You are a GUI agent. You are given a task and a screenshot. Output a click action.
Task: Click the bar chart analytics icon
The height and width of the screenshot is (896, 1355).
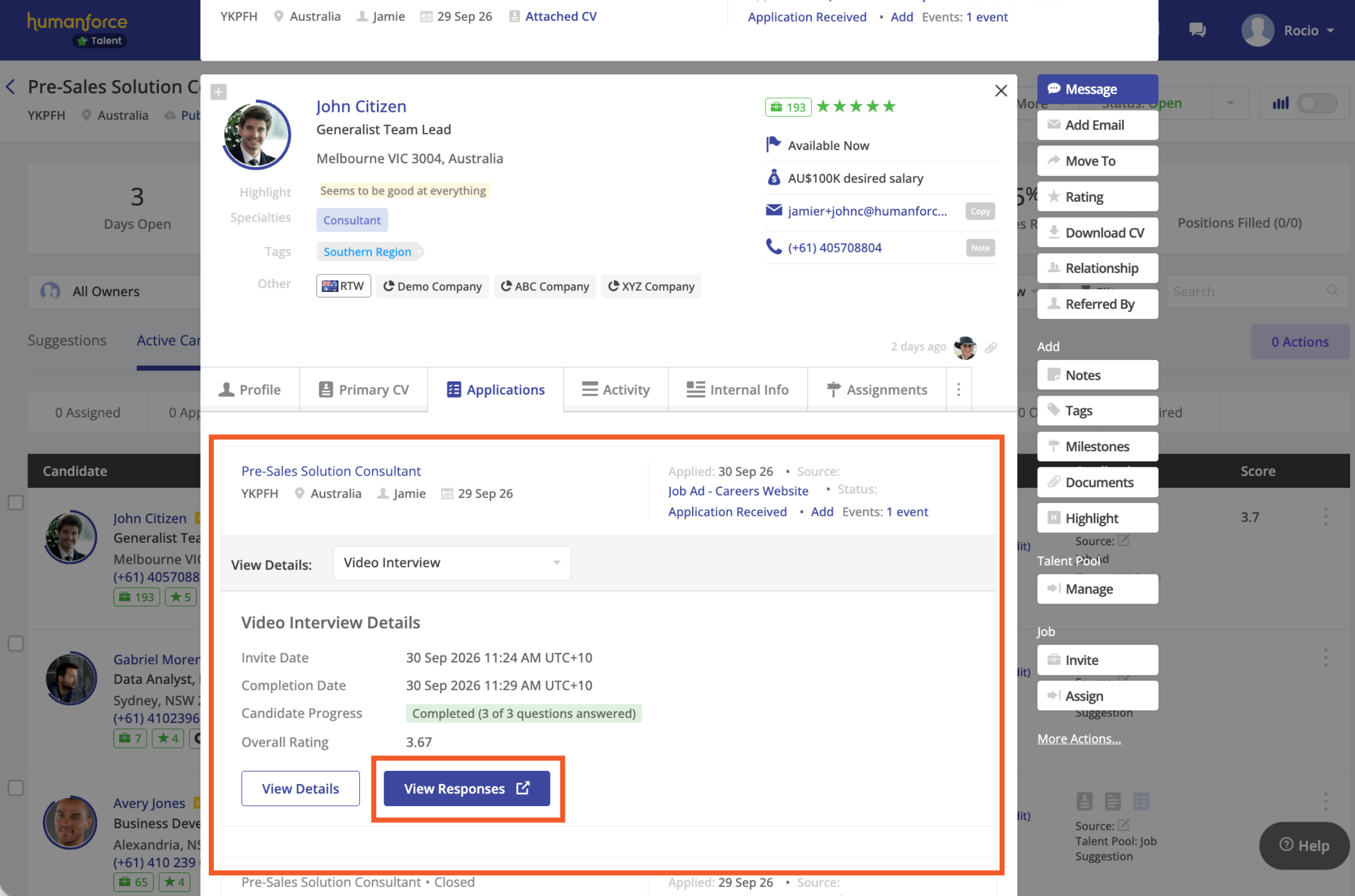pyautogui.click(x=1280, y=104)
